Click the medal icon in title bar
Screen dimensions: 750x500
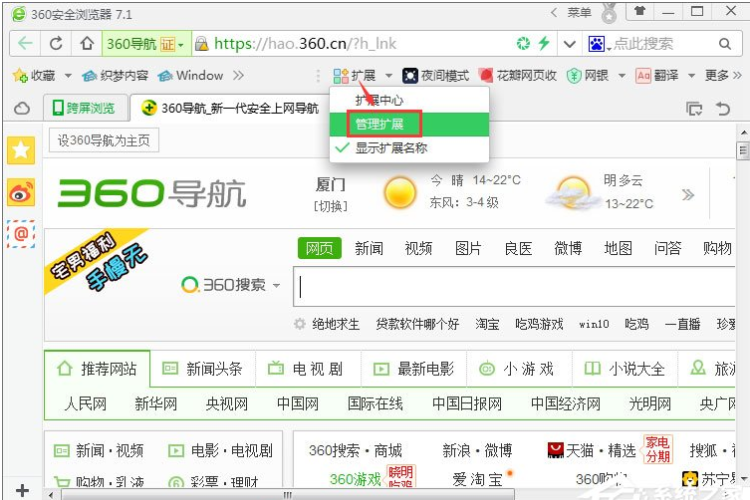pyautogui.click(x=609, y=13)
